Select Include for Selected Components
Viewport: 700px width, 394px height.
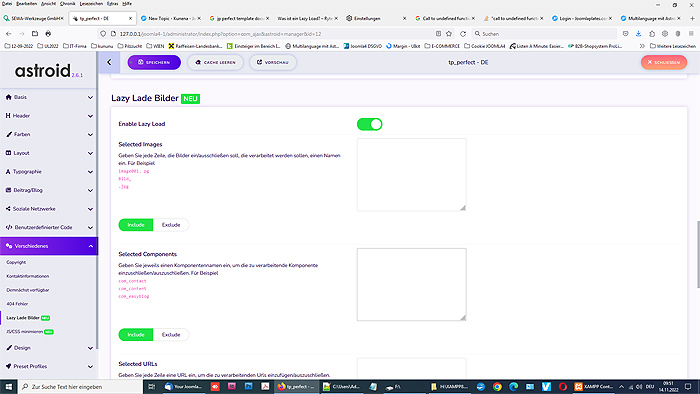point(136,335)
